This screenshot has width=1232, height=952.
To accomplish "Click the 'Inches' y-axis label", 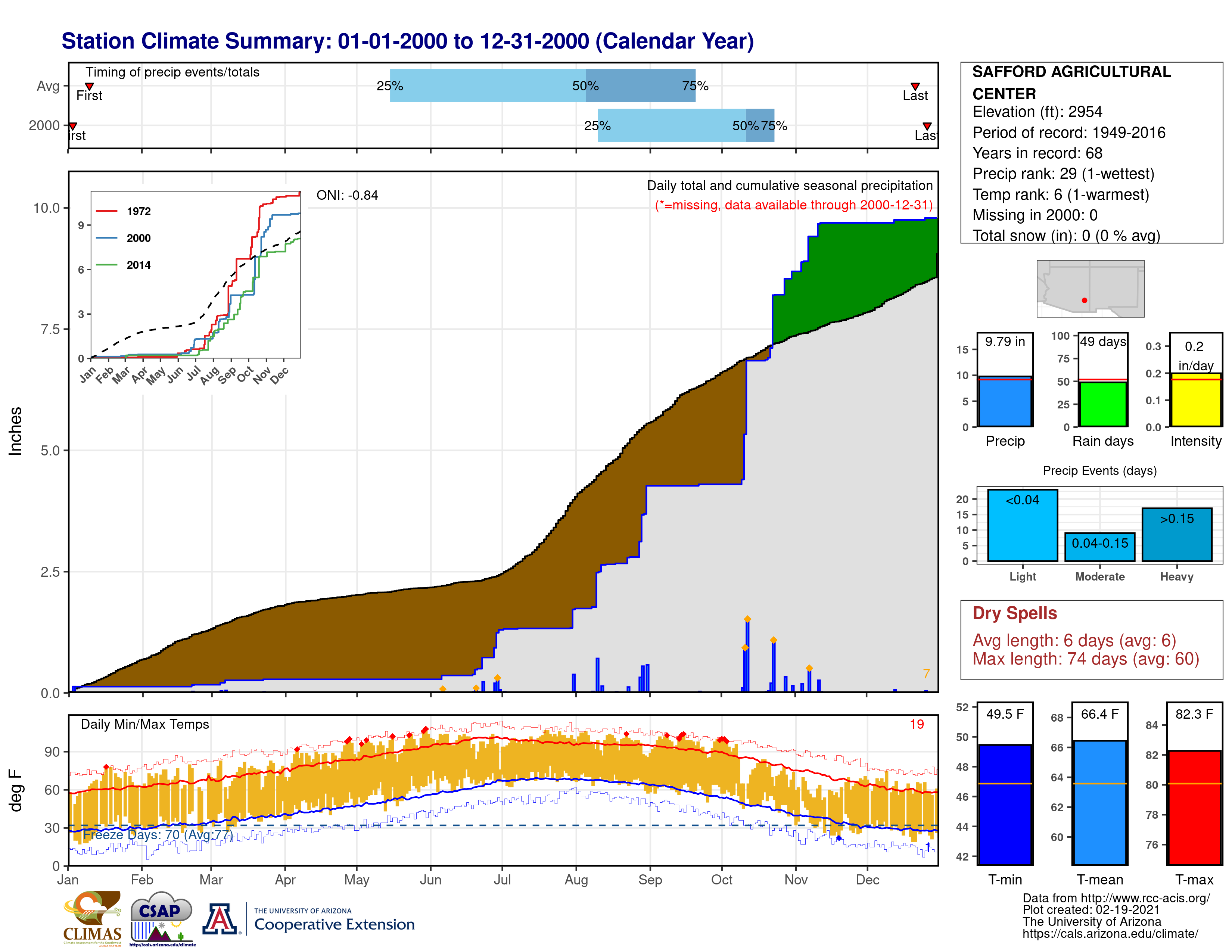I will pos(15,432).
